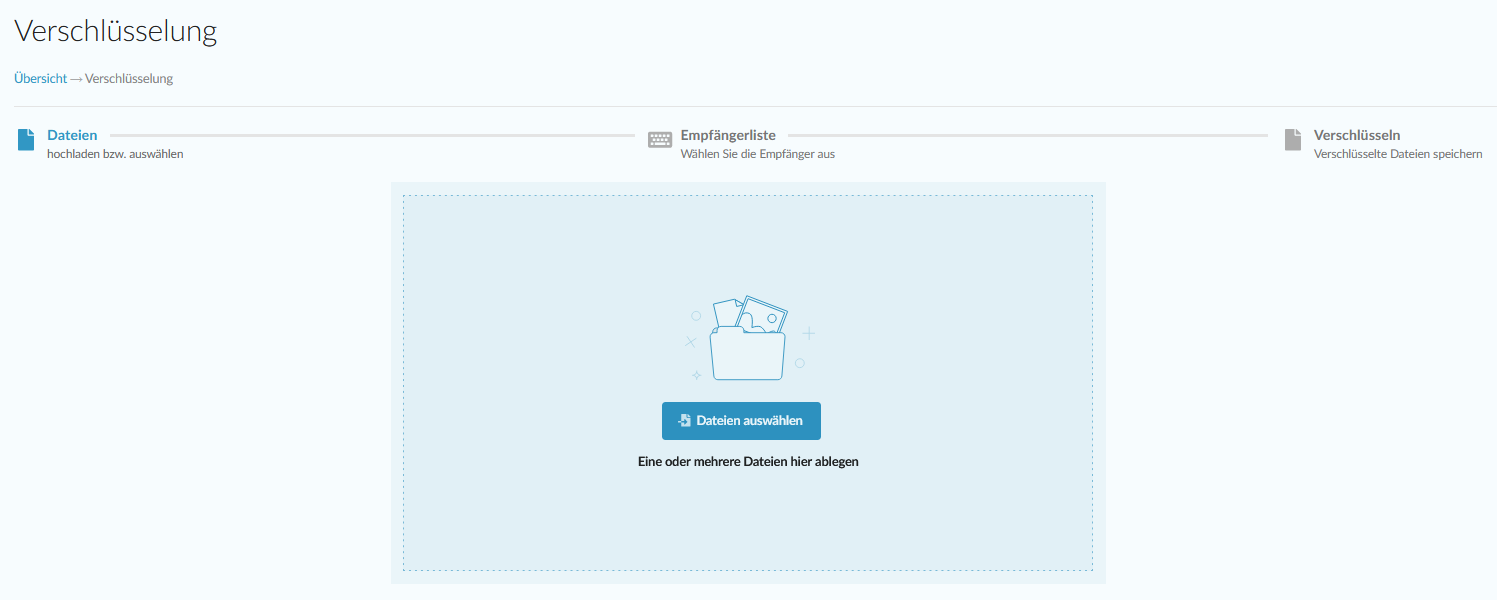
Task: Click the keyboard icon beside Empfängerliste
Action: (660, 140)
